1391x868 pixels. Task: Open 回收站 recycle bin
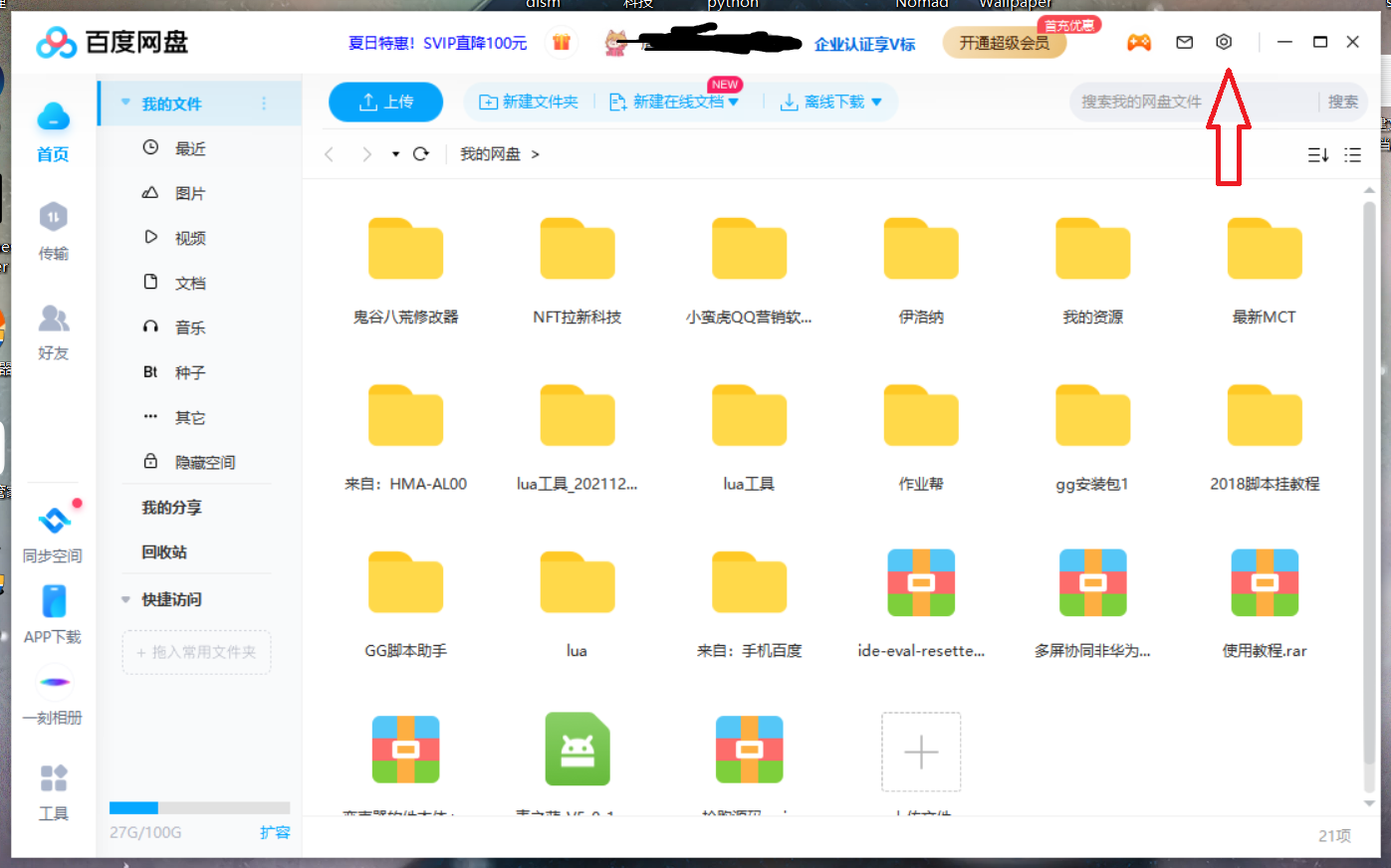[x=164, y=551]
